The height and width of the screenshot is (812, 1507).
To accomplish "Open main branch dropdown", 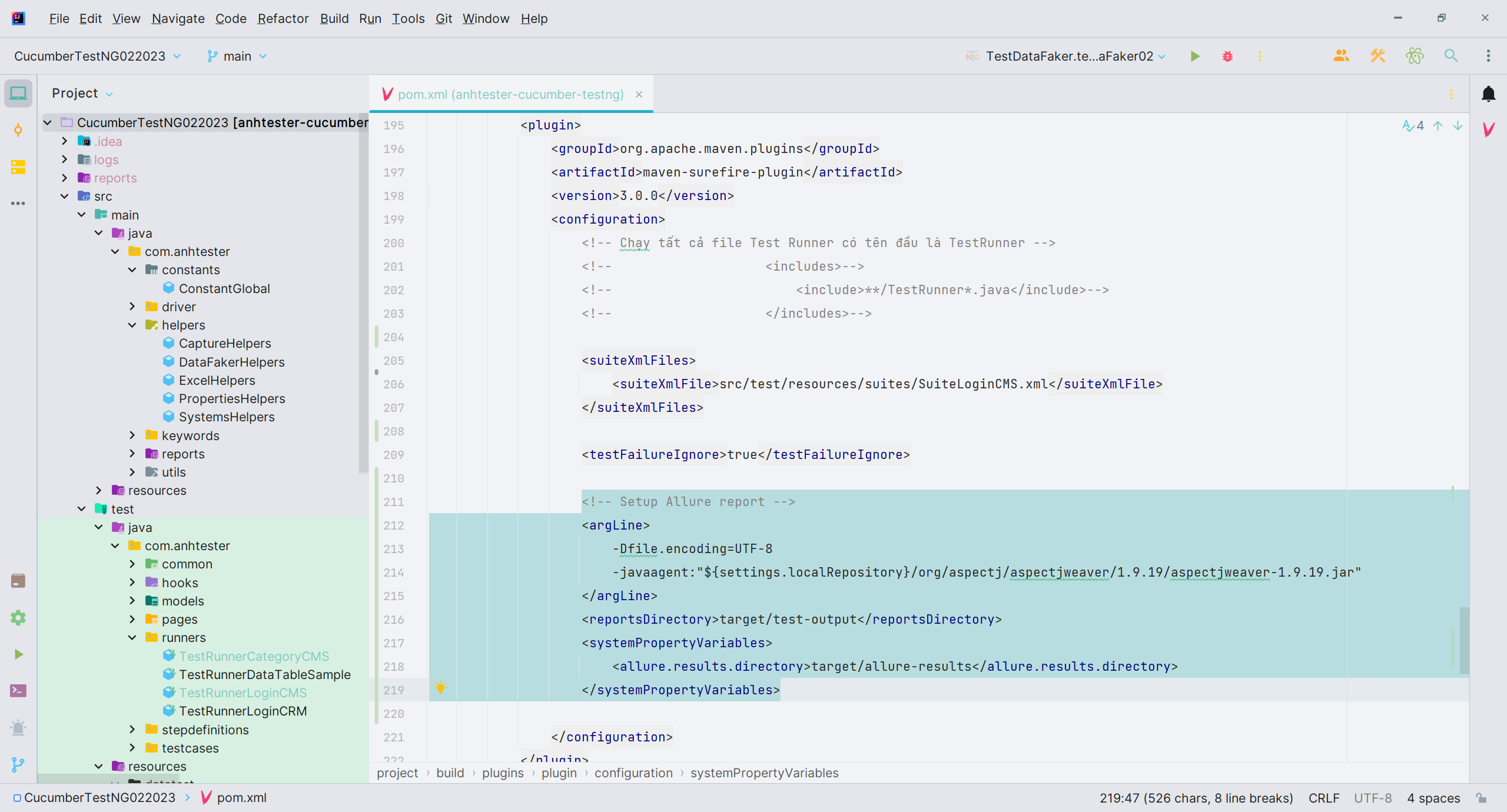I will pyautogui.click(x=237, y=56).
